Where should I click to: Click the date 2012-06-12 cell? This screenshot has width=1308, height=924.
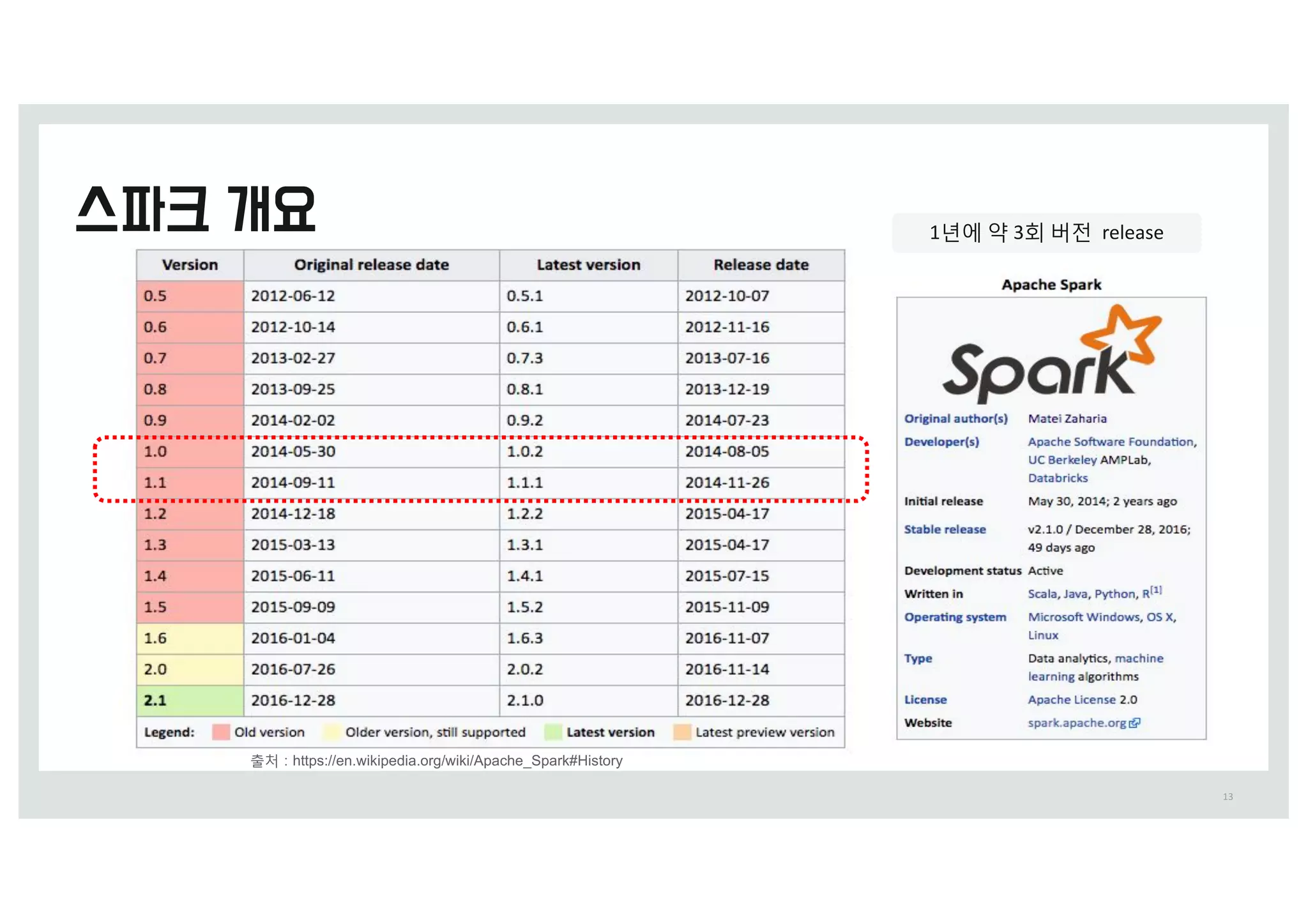(371, 296)
